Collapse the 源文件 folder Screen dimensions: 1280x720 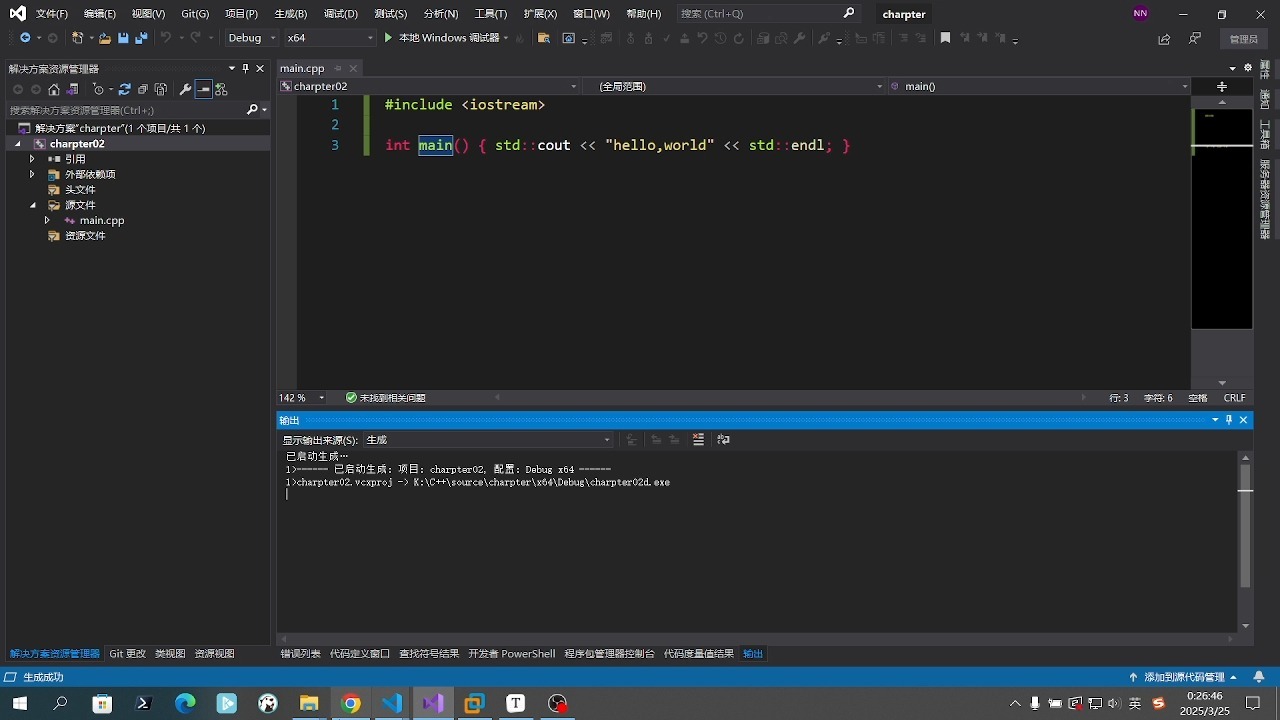pos(32,205)
